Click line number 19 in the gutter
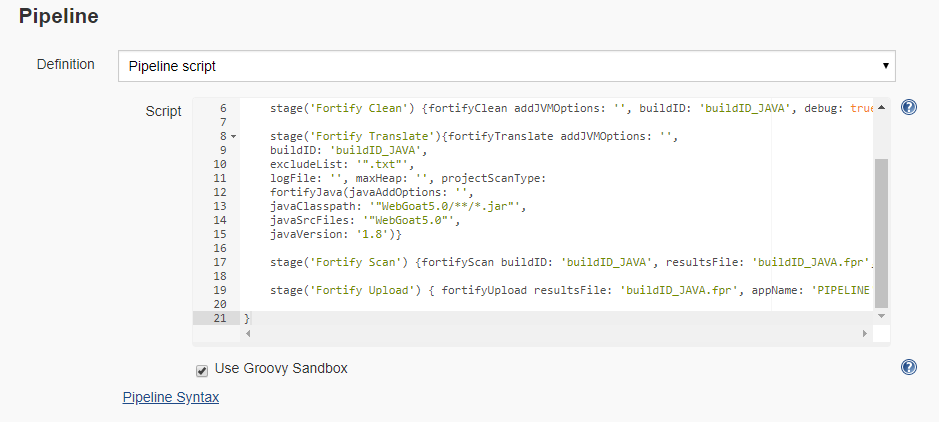The width and height of the screenshot is (939, 422). click(220, 290)
